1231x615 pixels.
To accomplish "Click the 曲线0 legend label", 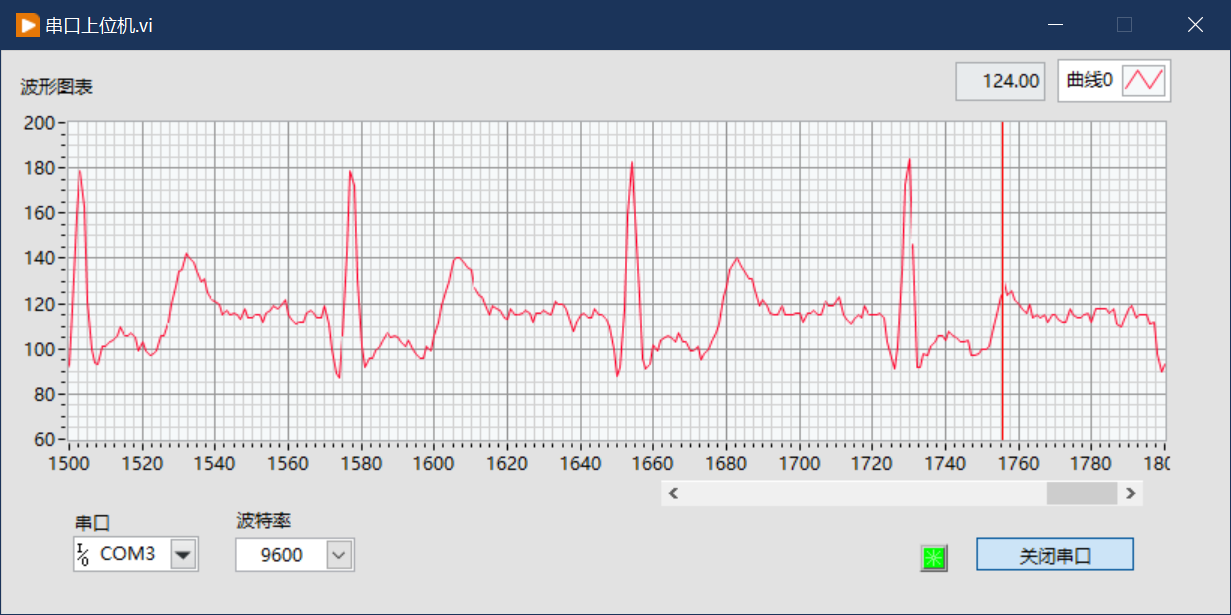I will (x=1090, y=81).
